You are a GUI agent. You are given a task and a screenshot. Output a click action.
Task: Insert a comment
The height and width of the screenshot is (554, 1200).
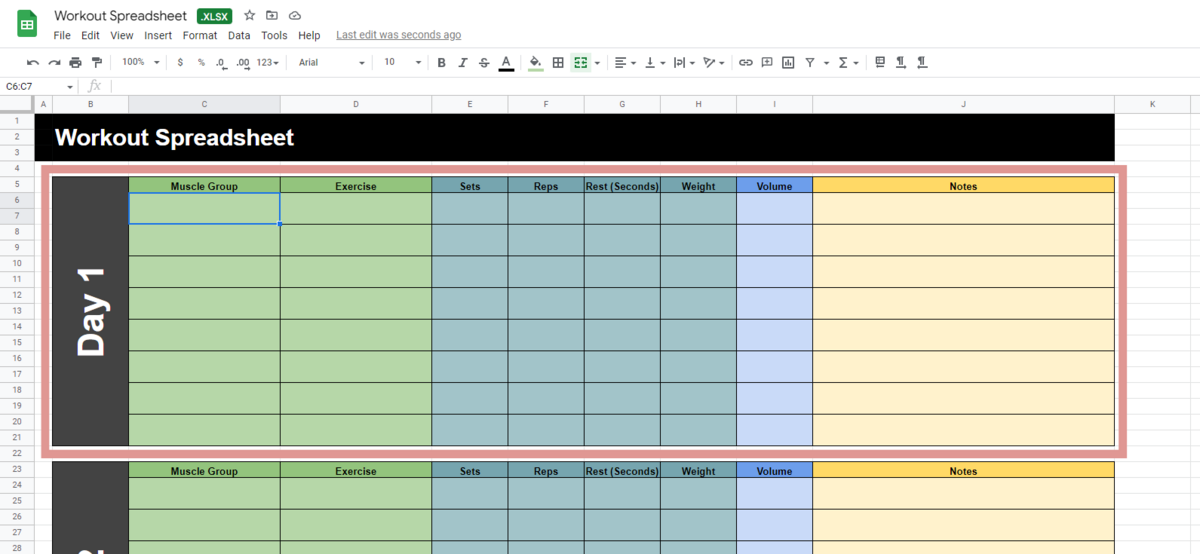pos(767,62)
